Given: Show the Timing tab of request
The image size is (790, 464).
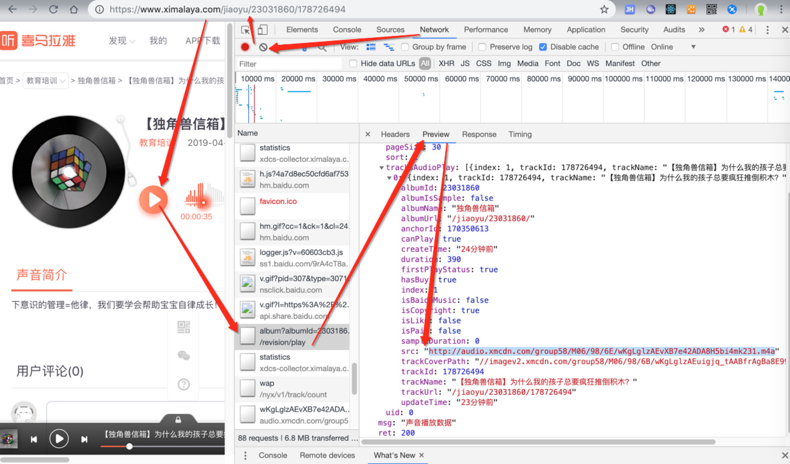Looking at the screenshot, I should 520,134.
